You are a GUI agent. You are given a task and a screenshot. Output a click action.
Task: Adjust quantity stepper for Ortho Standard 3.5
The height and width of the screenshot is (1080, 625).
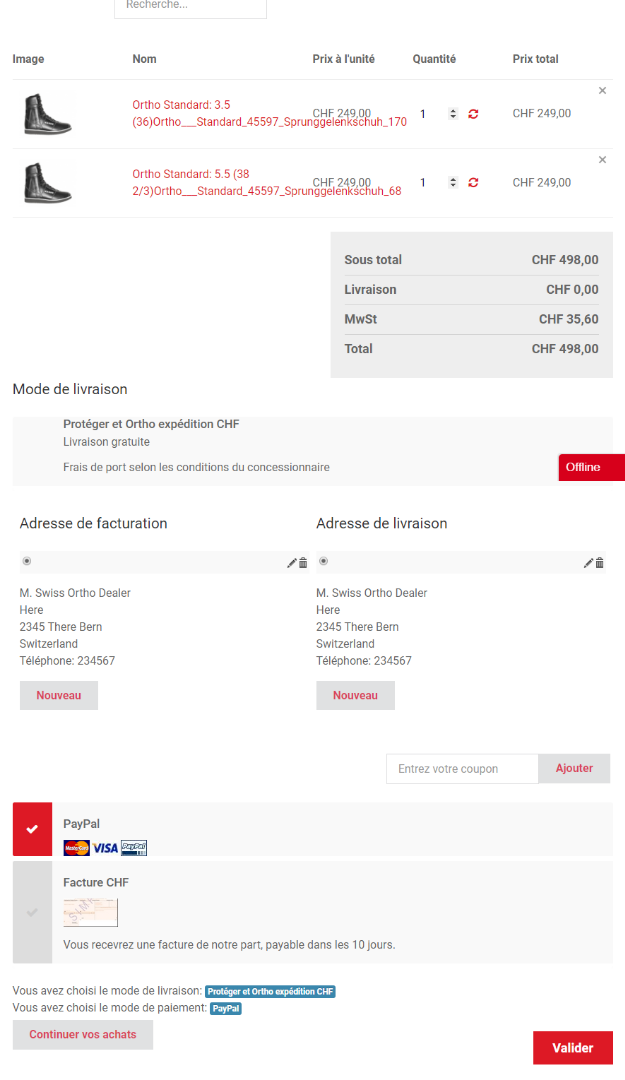453,114
